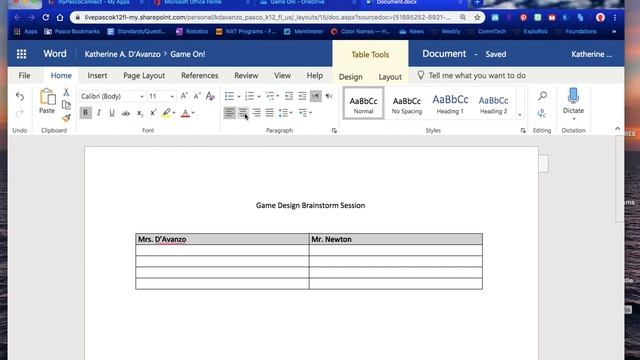Apply bullet list

click(229, 96)
